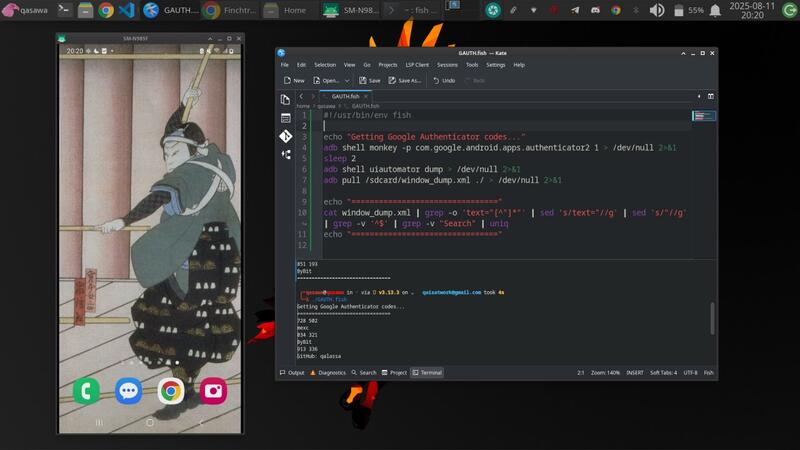Open the phone's Camera app
The height and width of the screenshot is (450, 800).
(x=213, y=391)
